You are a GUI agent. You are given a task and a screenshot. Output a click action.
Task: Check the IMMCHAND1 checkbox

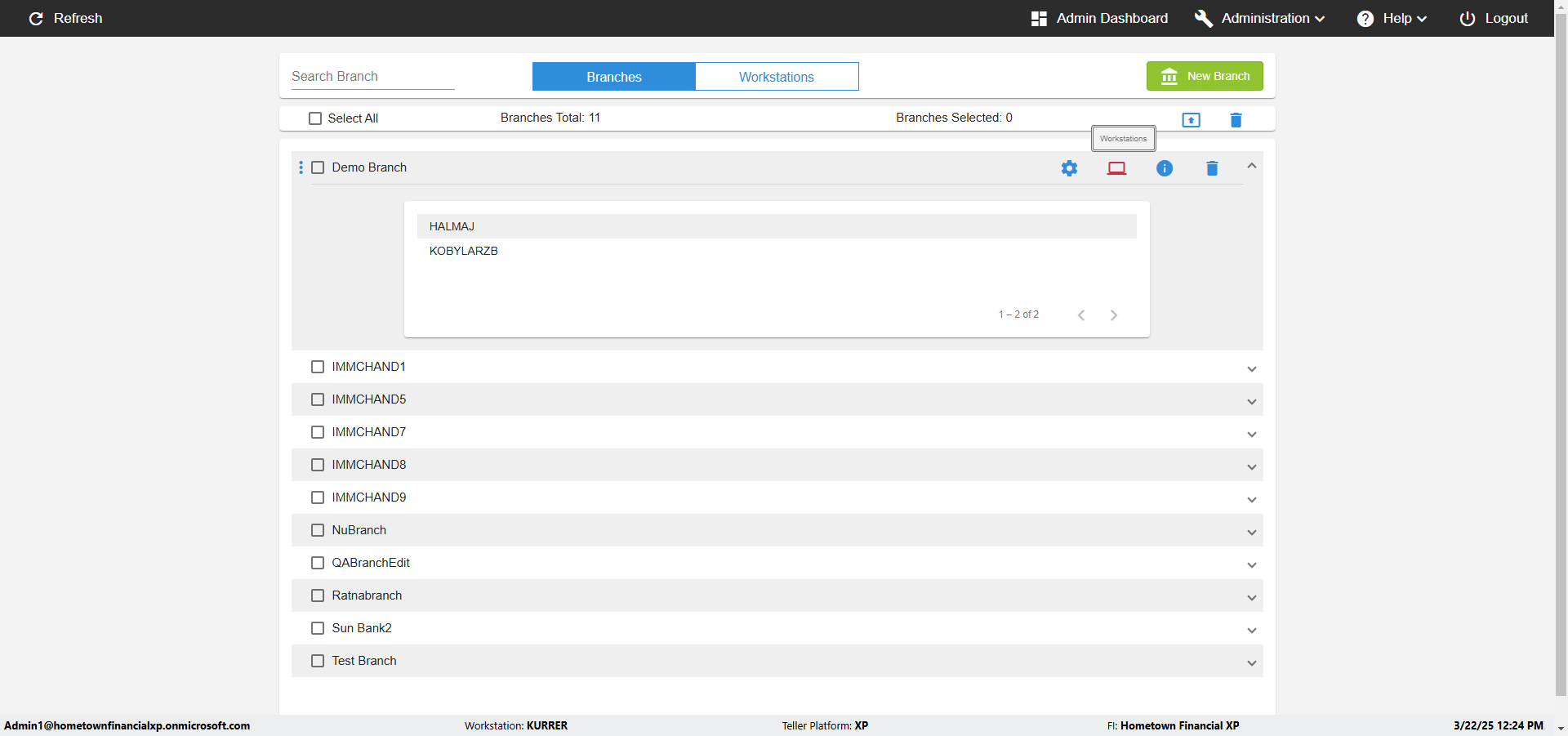click(318, 367)
